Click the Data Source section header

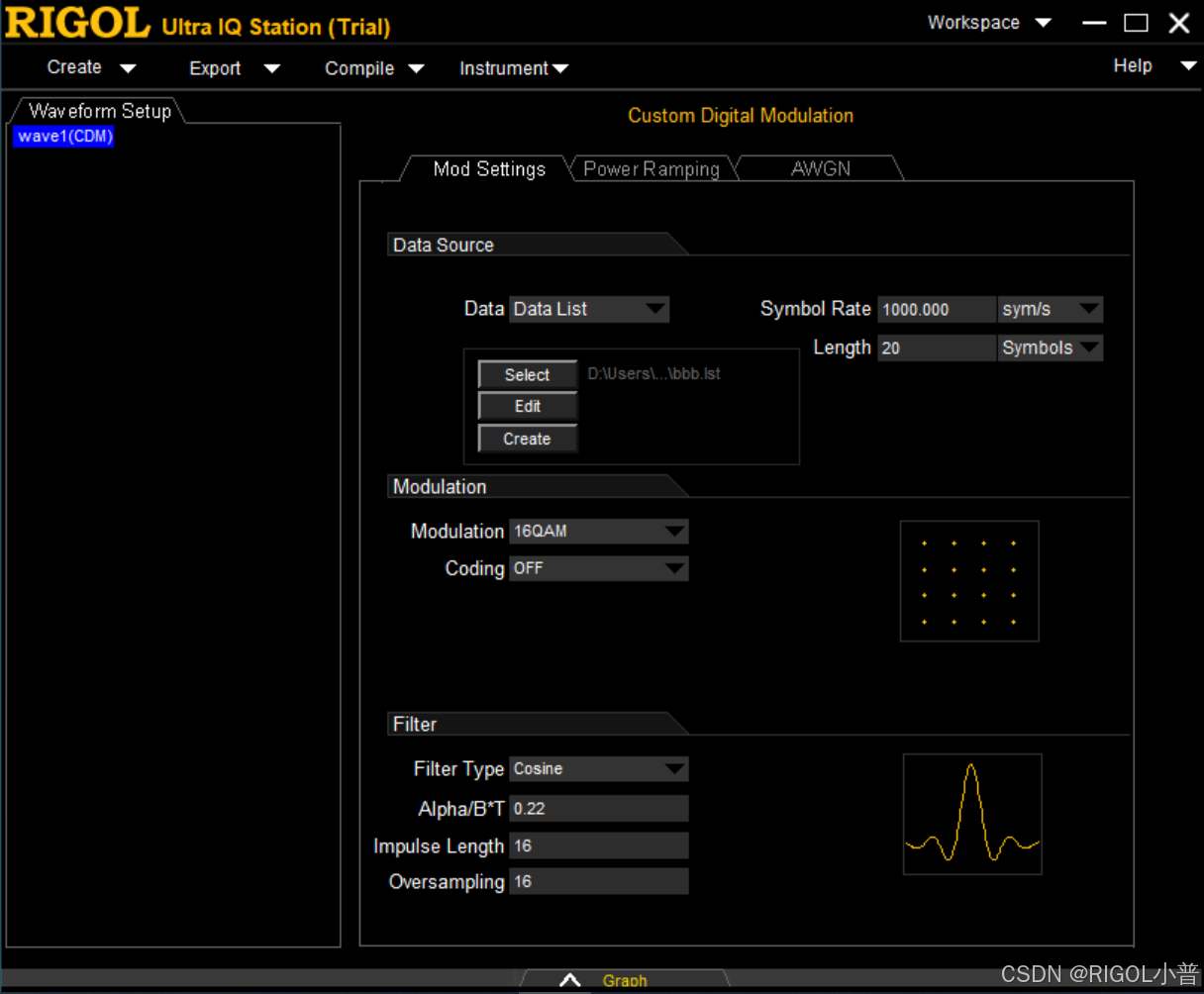point(443,245)
